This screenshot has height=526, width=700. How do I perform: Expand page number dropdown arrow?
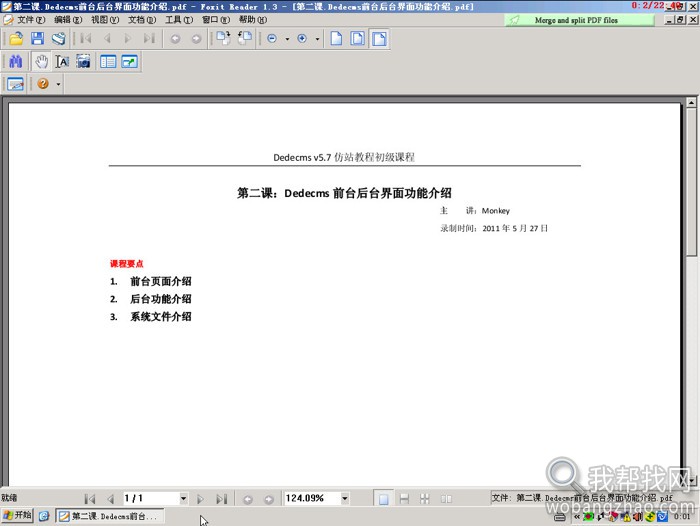click(183, 498)
